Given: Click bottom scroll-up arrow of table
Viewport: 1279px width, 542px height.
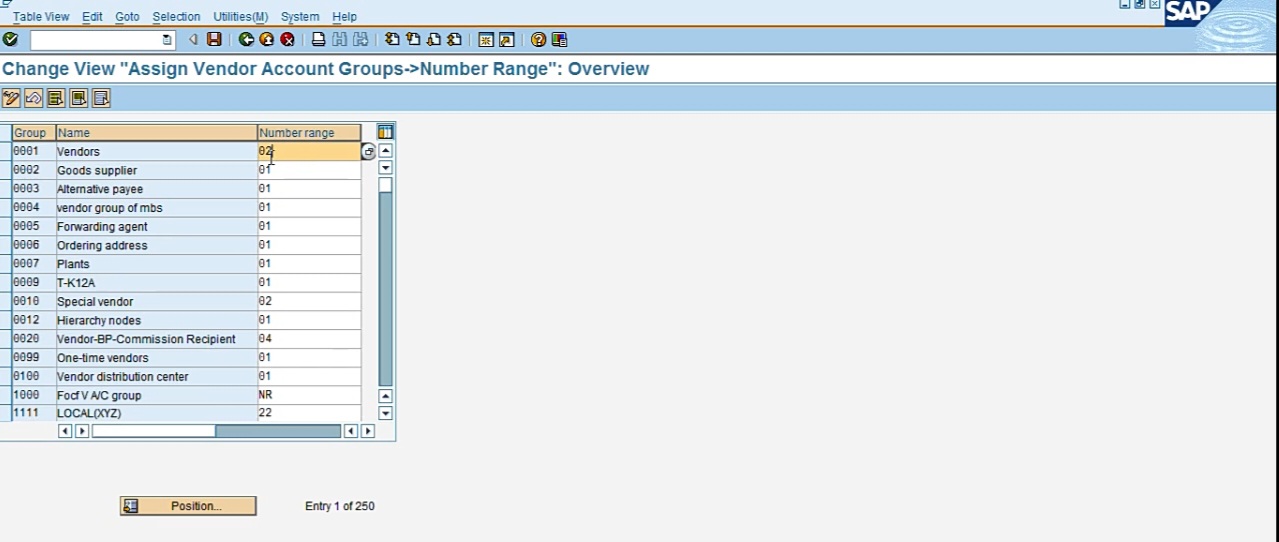Looking at the screenshot, I should tap(385, 396).
